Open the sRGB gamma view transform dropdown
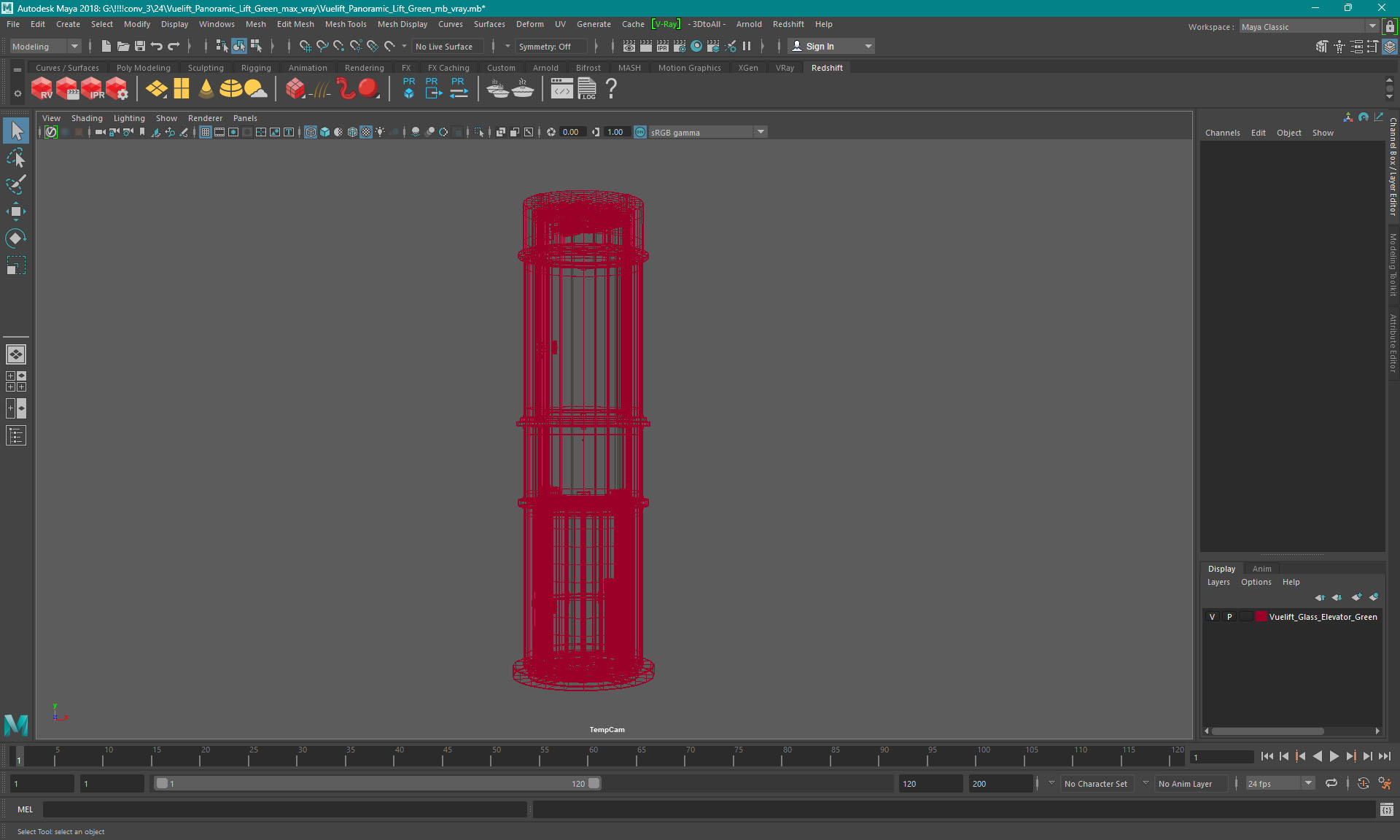This screenshot has height=840, width=1400. click(707, 132)
